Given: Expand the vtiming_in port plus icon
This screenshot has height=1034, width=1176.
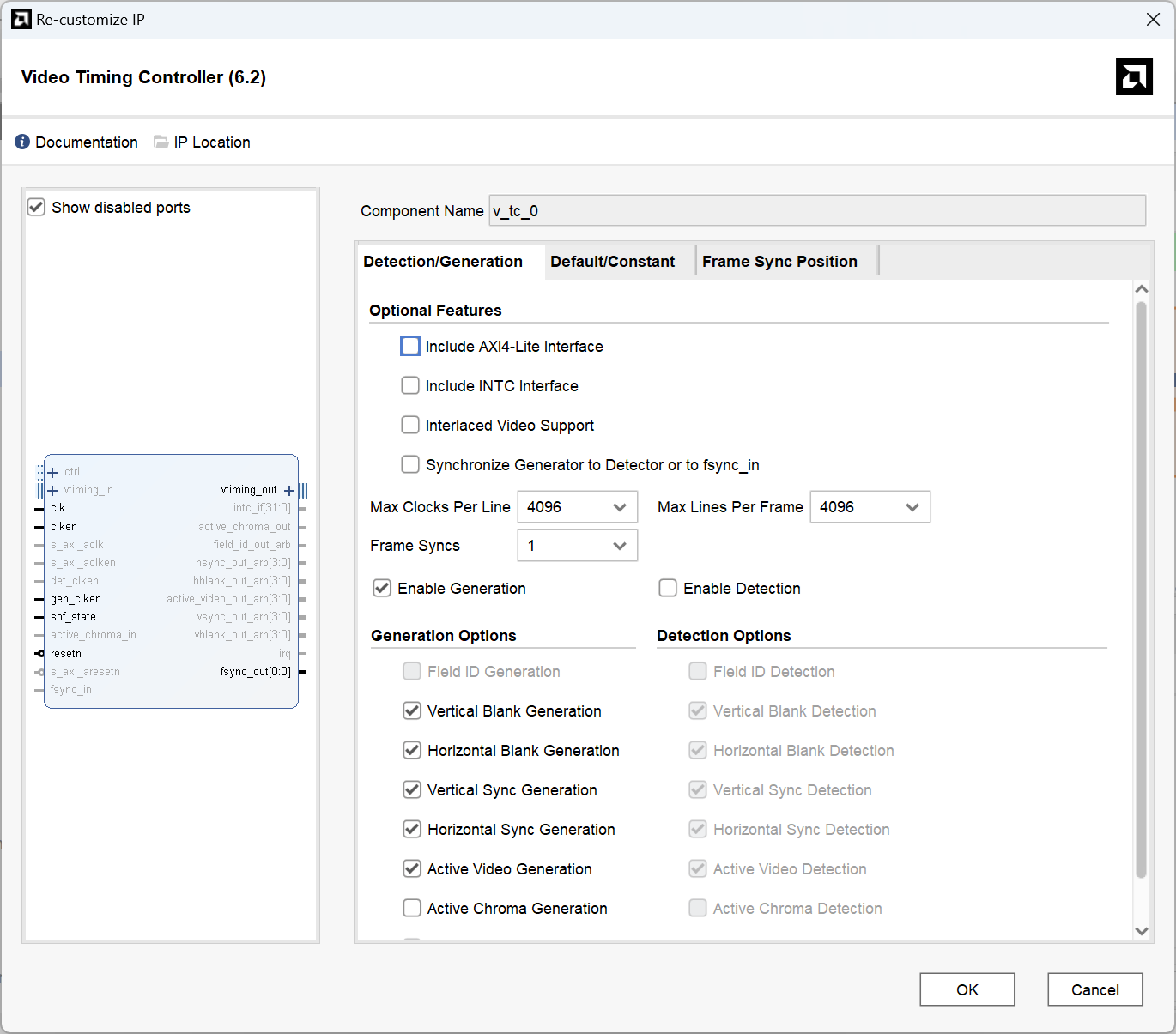Looking at the screenshot, I should point(52,490).
